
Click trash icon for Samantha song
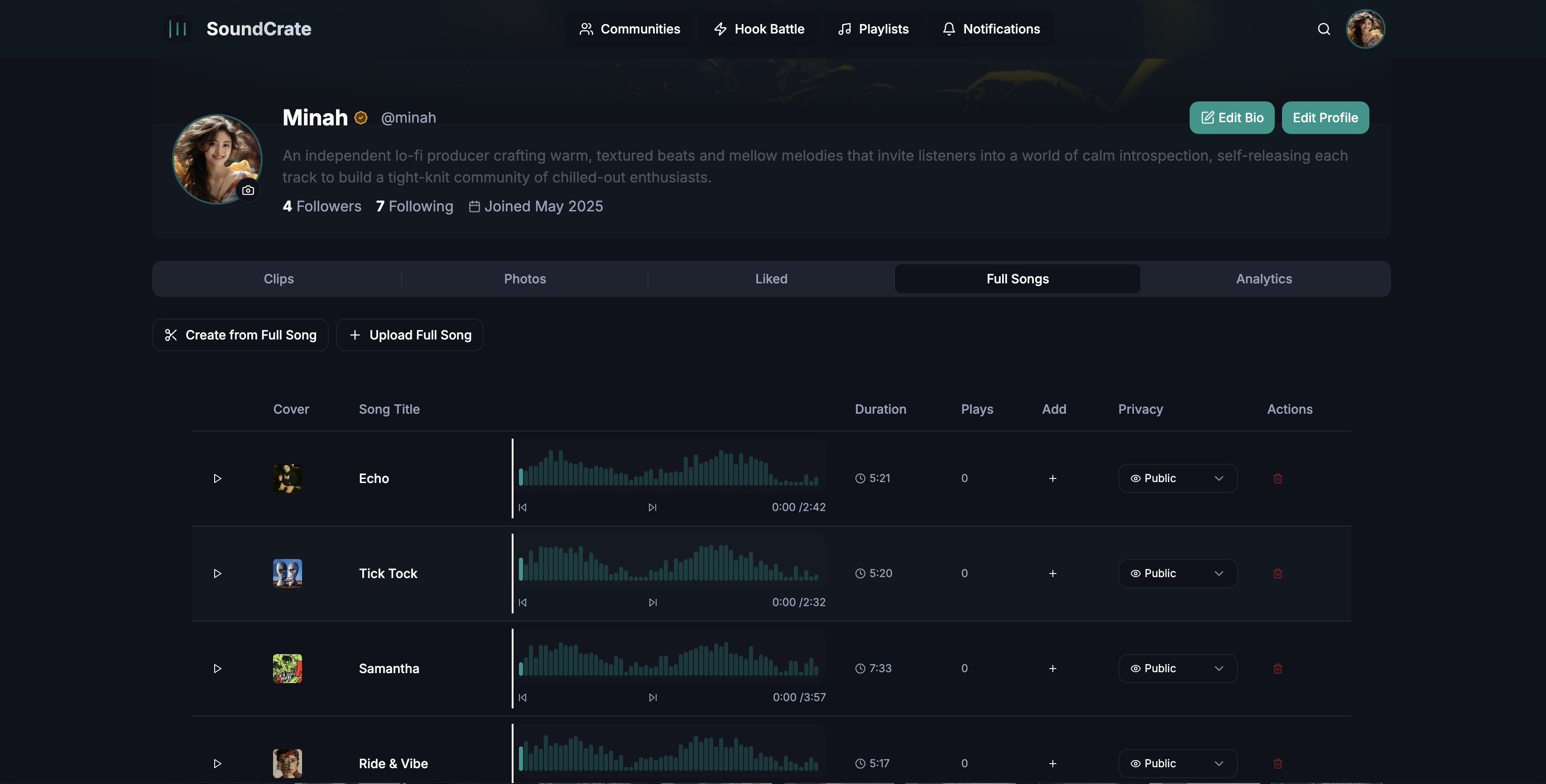[x=1278, y=668]
